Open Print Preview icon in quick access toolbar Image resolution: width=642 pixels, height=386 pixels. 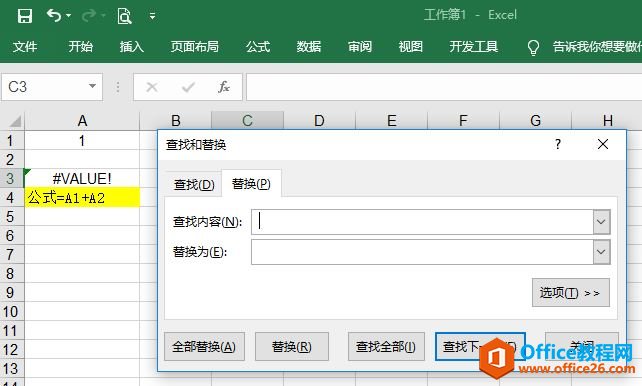(x=124, y=16)
